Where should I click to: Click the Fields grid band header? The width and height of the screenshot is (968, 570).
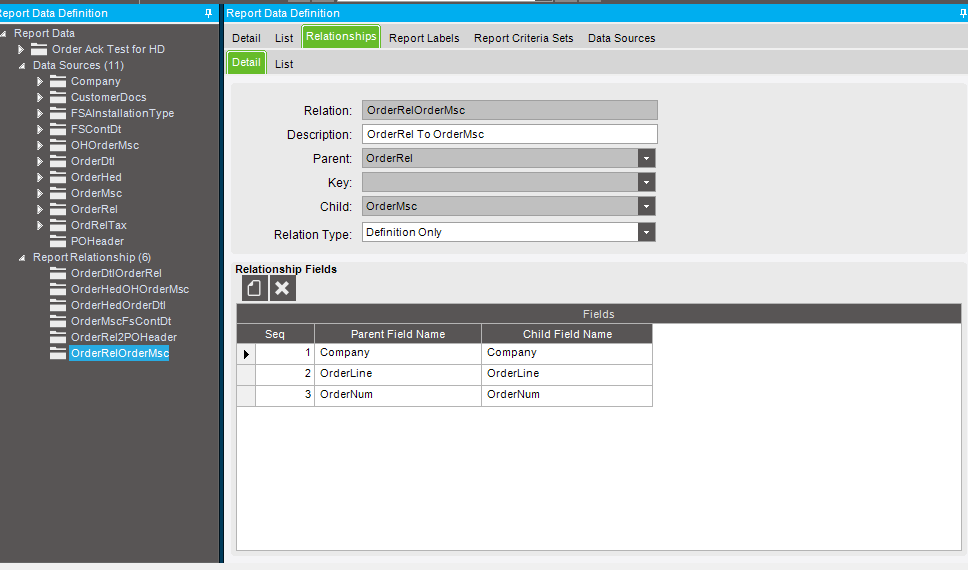[x=599, y=314]
